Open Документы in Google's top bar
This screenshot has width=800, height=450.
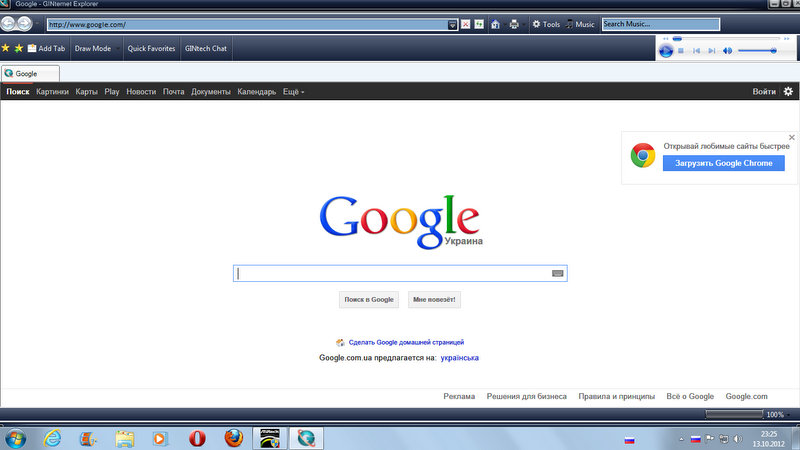click(x=211, y=92)
